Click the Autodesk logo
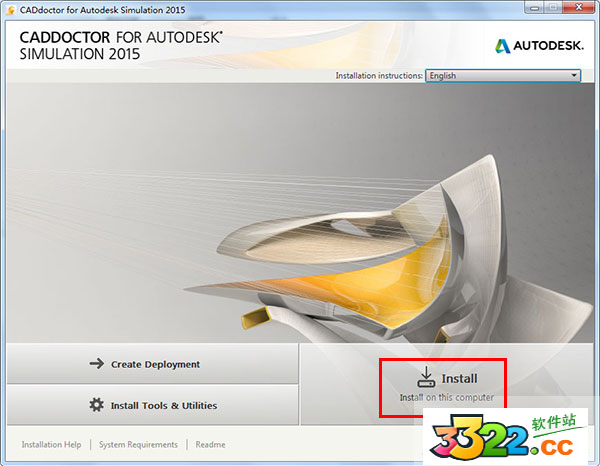 (x=539, y=46)
